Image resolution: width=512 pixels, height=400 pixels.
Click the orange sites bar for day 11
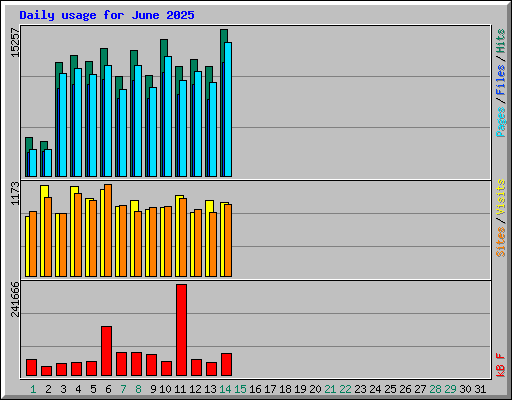coord(183,237)
